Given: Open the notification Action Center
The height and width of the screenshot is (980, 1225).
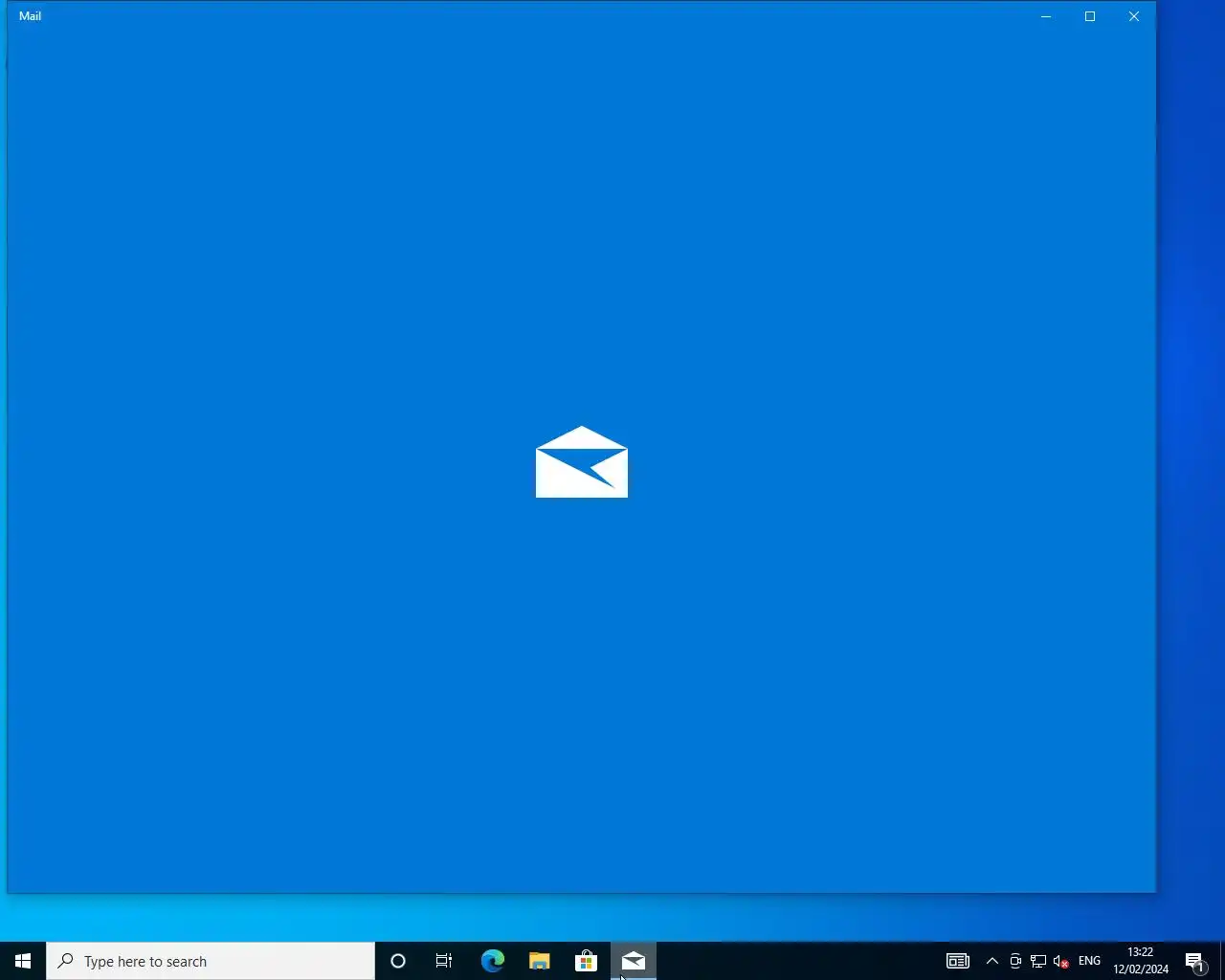Looking at the screenshot, I should pyautogui.click(x=1195, y=961).
